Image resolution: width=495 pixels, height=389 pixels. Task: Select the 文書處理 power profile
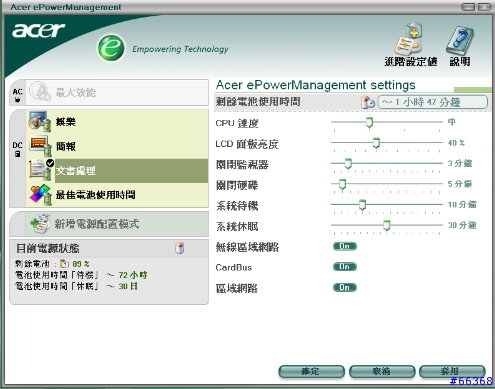[x=117, y=170]
